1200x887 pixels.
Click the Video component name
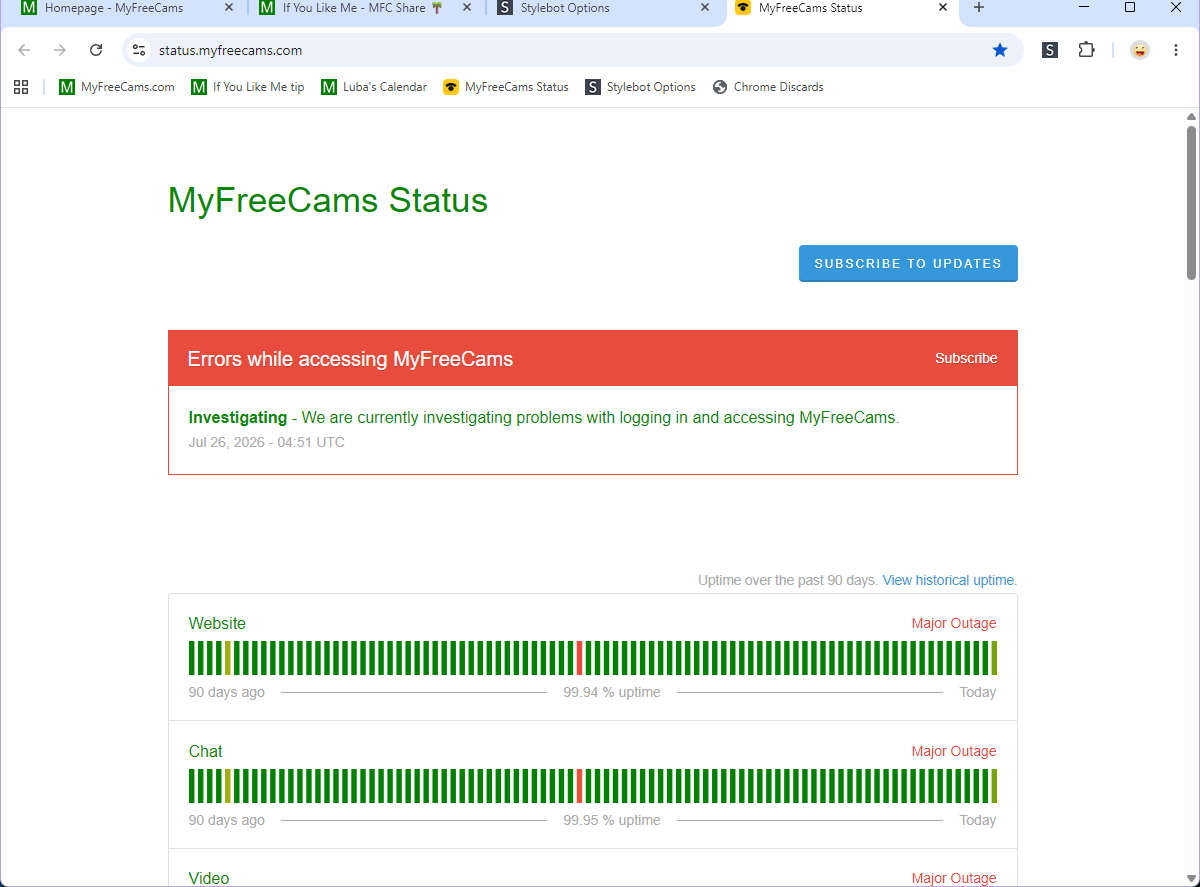coord(209,878)
